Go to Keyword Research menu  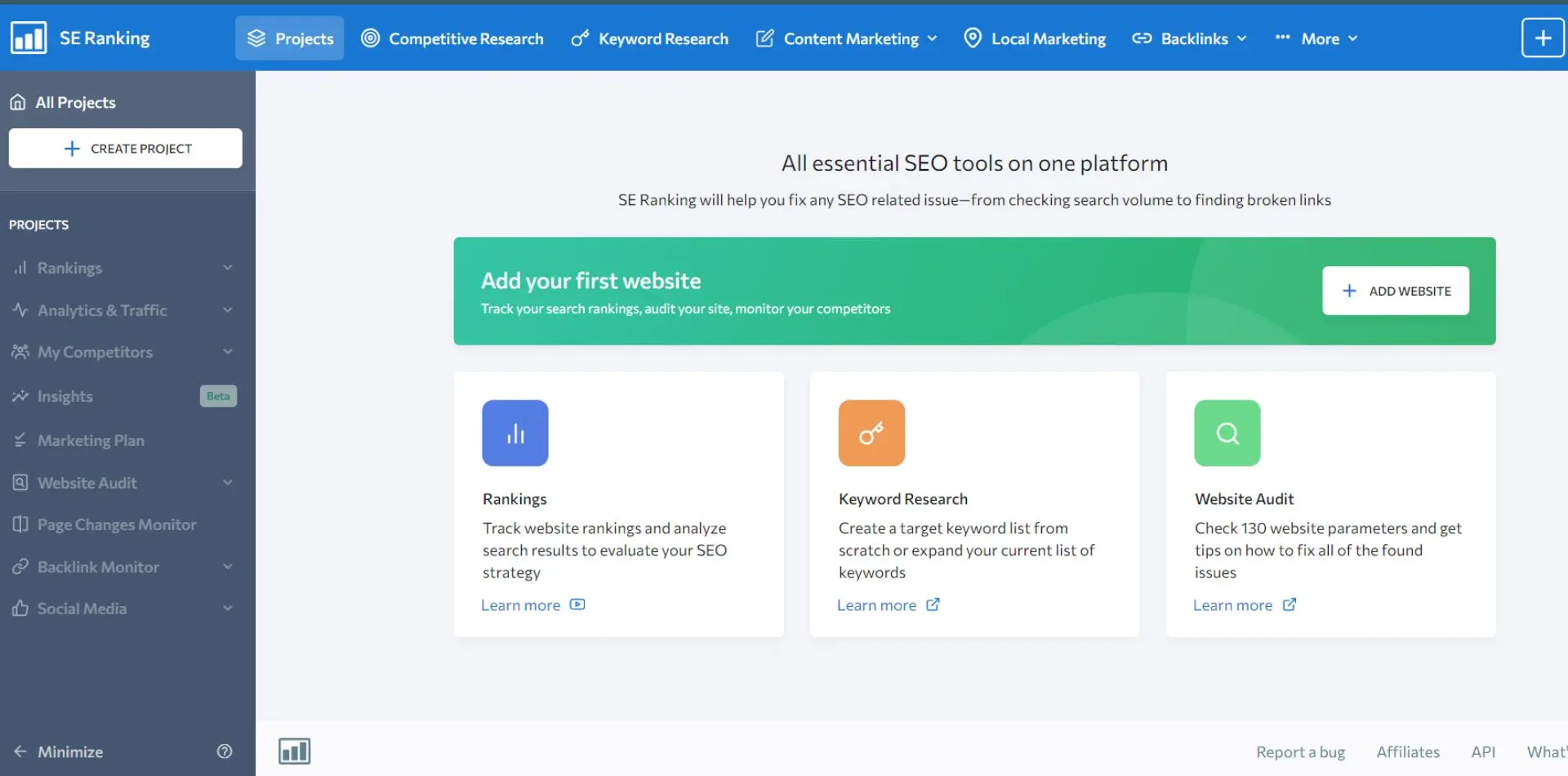tap(650, 38)
